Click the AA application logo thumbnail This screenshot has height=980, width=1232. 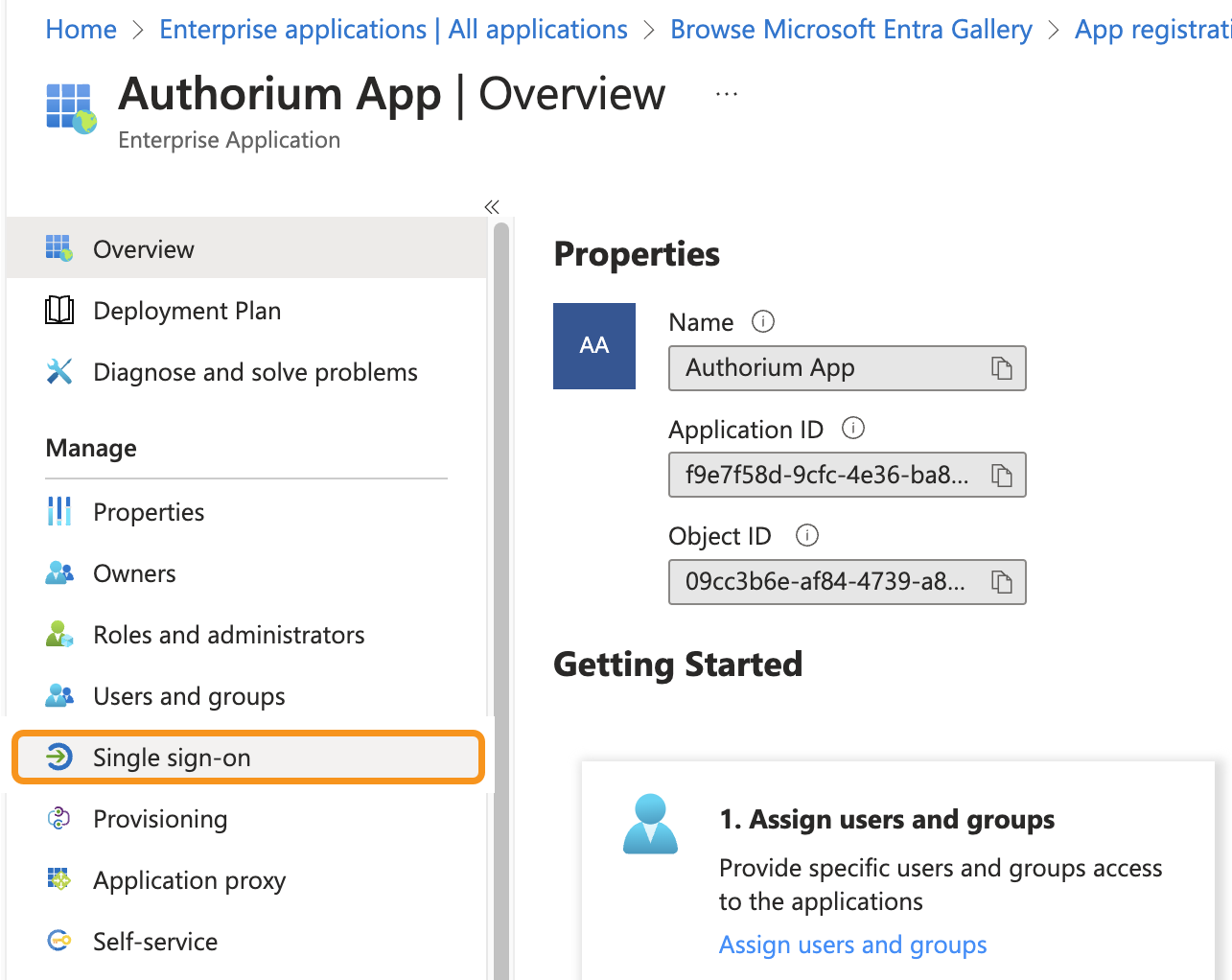coord(594,346)
